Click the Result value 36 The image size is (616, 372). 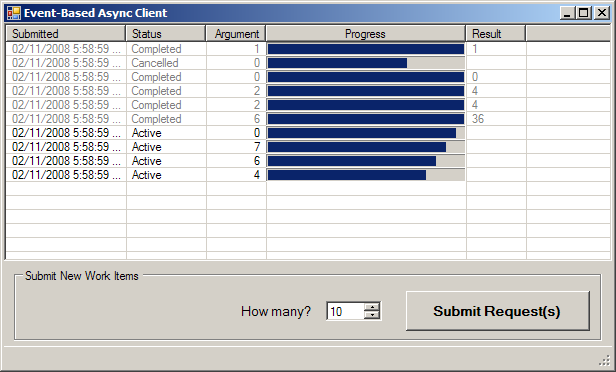pyautogui.click(x=478, y=119)
